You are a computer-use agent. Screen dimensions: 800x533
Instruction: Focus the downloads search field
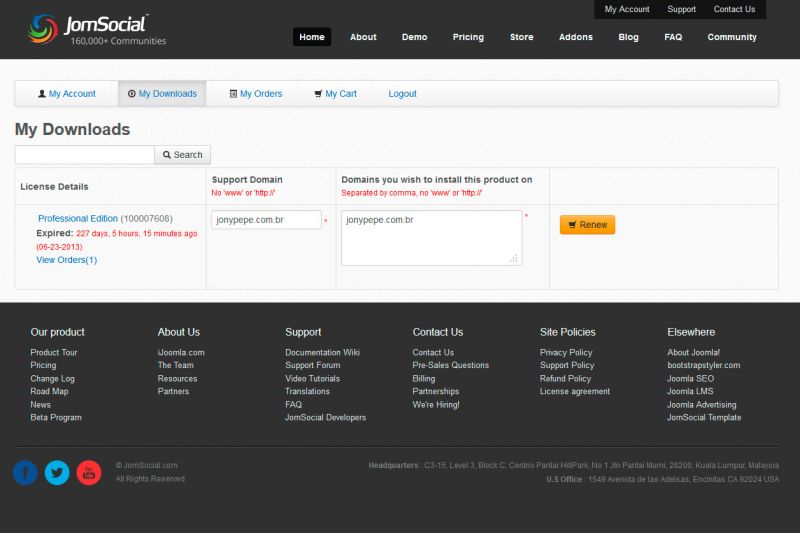pyautogui.click(x=85, y=155)
